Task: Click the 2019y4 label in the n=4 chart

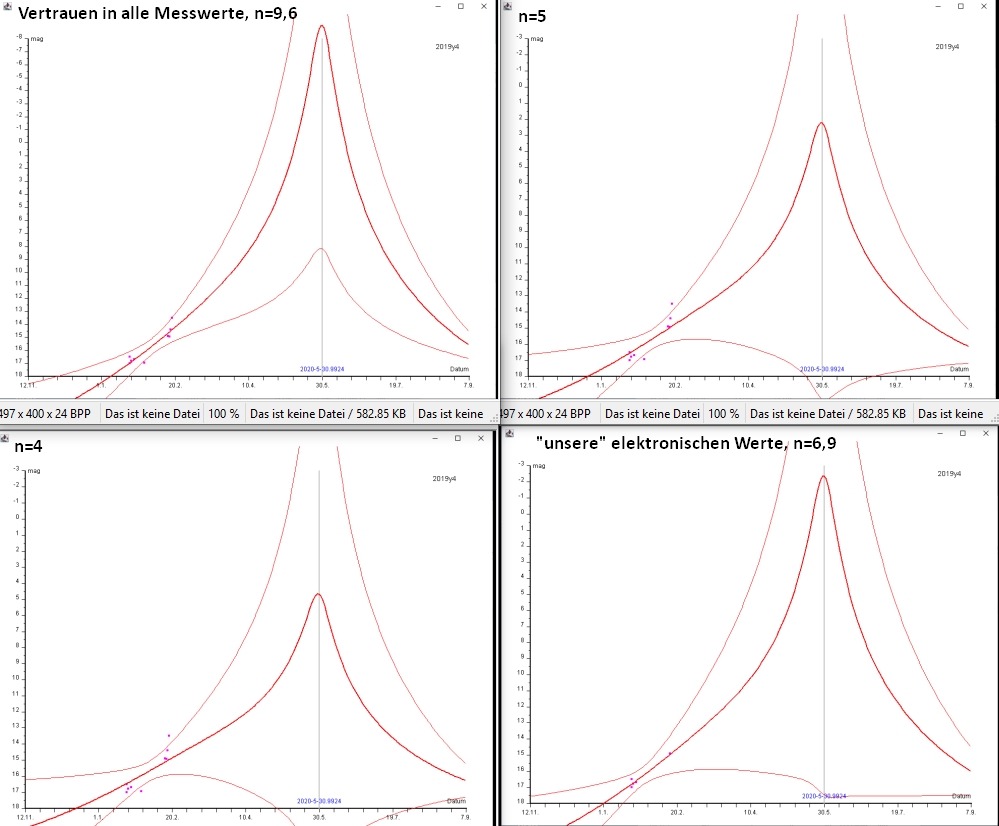Action: click(x=444, y=479)
